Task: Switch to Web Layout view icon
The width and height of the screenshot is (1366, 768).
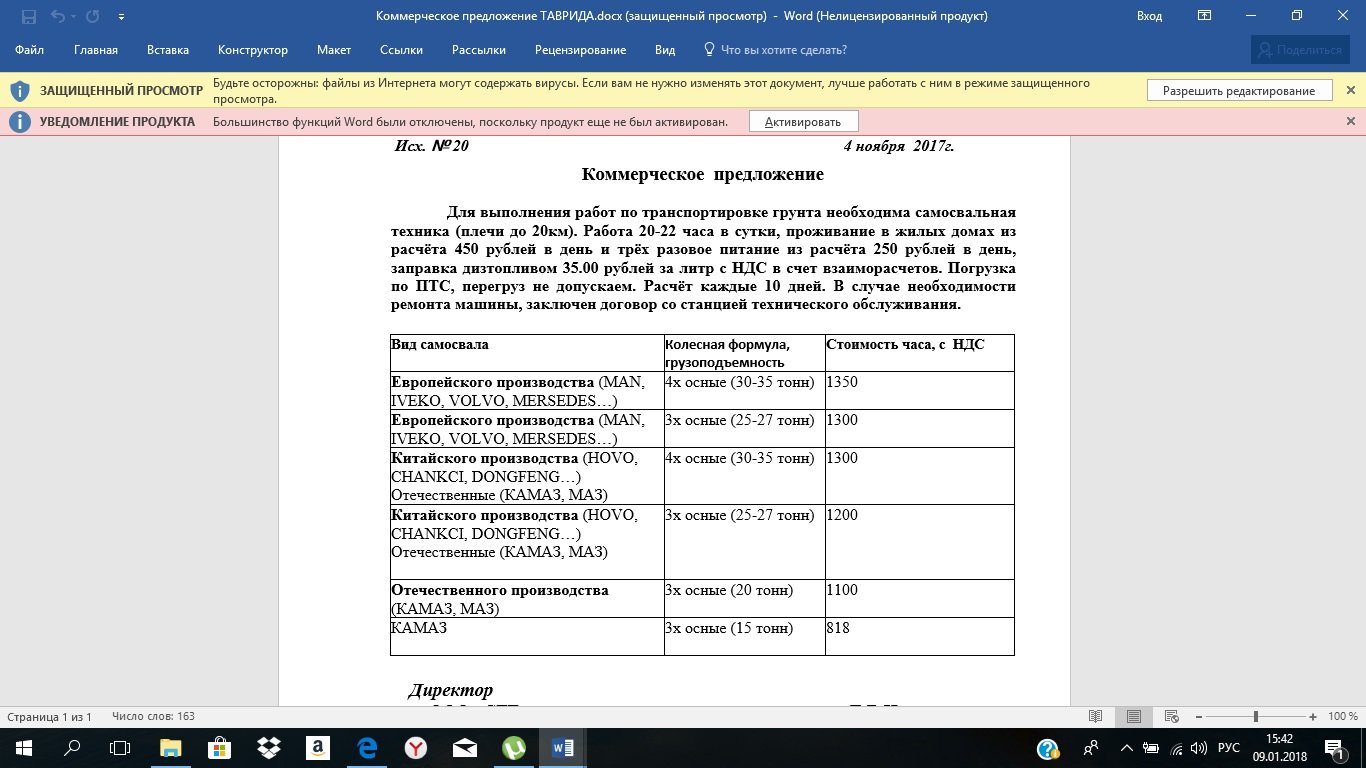Action: (1172, 717)
